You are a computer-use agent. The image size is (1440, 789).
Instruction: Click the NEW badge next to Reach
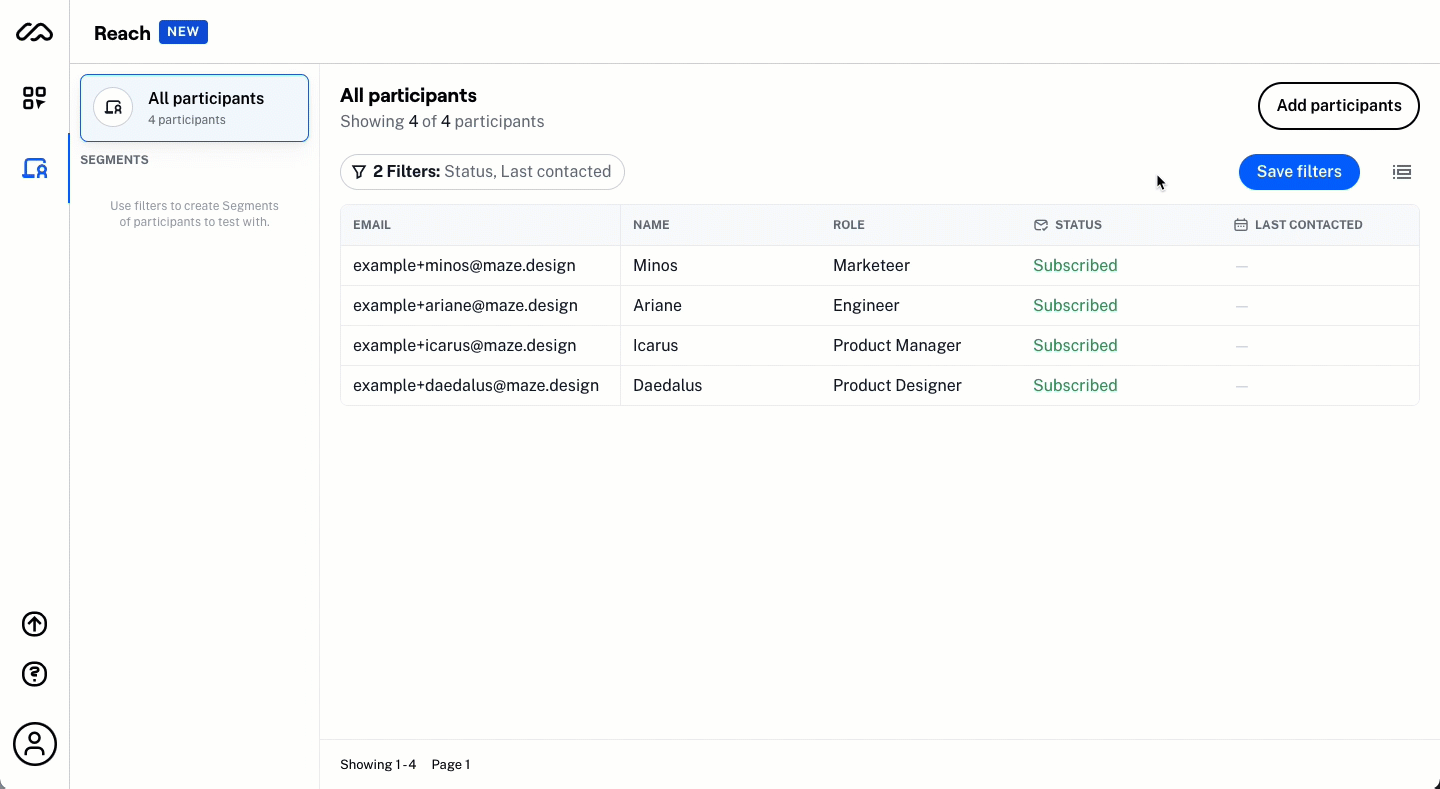183,32
